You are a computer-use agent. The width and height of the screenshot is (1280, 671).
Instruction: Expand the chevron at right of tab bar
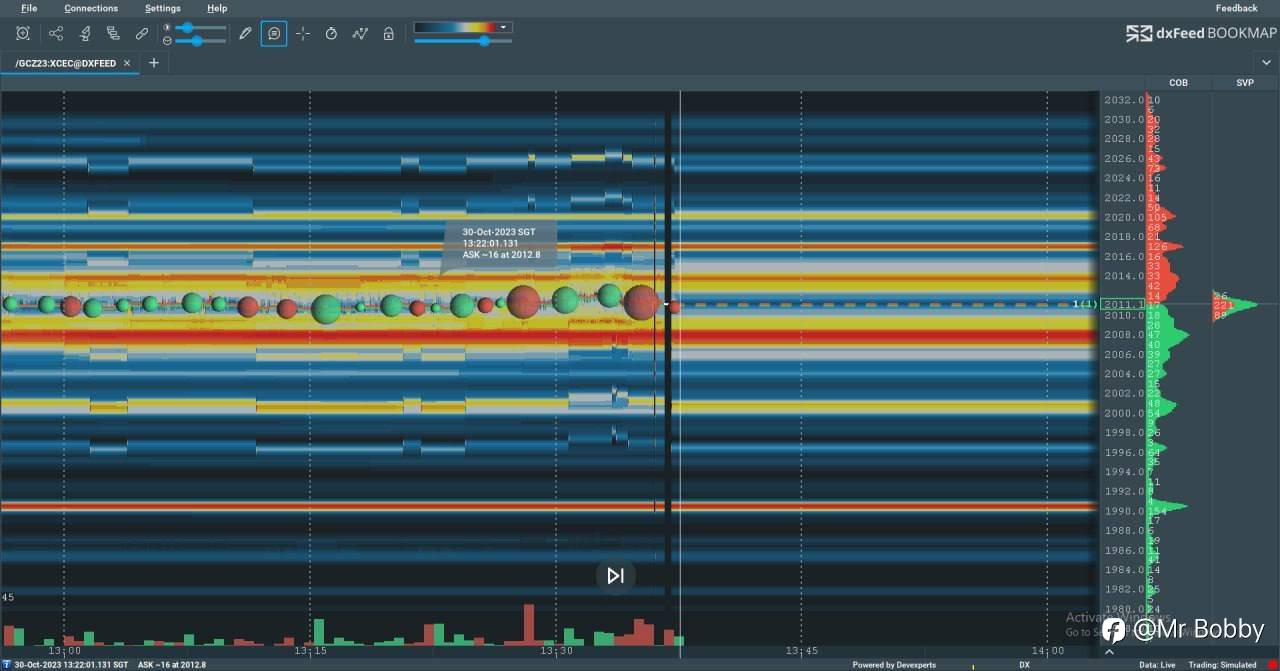click(1267, 63)
